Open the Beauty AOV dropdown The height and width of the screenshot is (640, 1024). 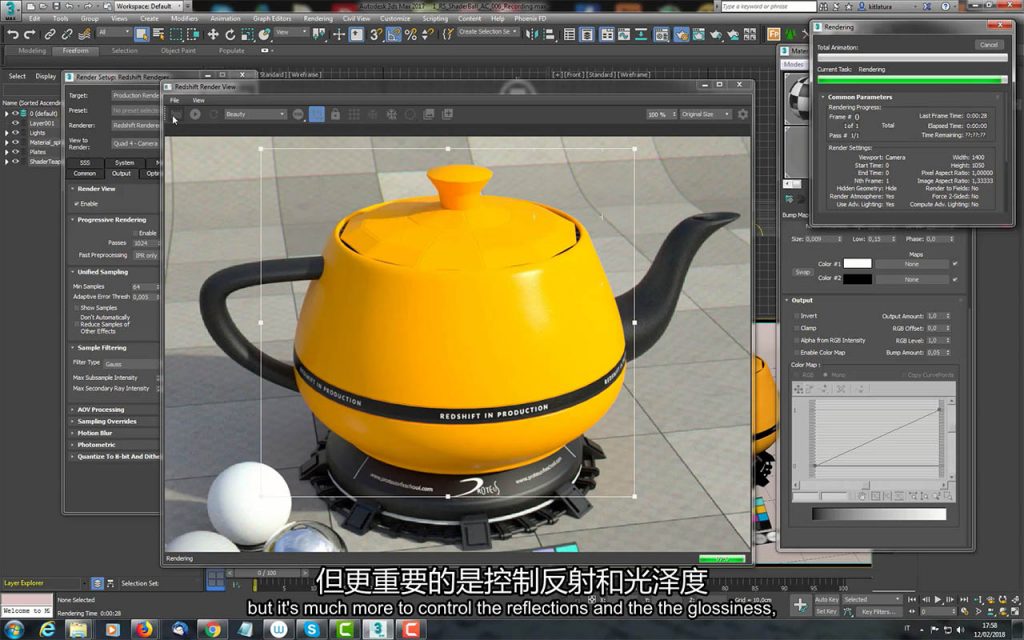[x=255, y=114]
